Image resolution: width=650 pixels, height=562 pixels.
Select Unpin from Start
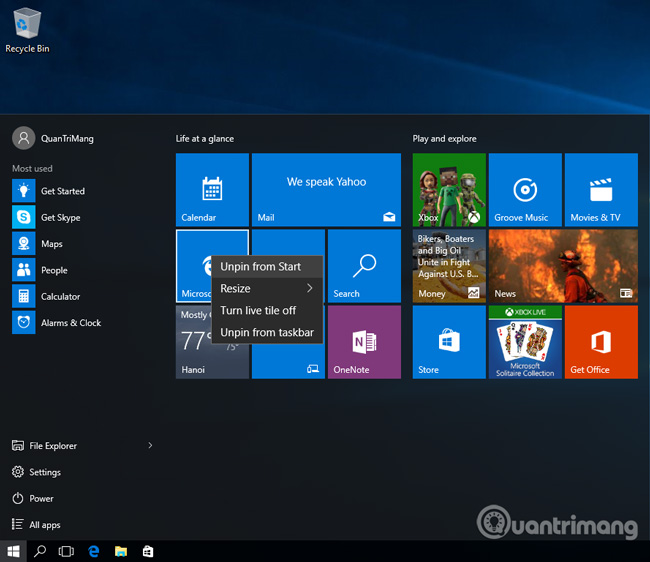point(267,266)
